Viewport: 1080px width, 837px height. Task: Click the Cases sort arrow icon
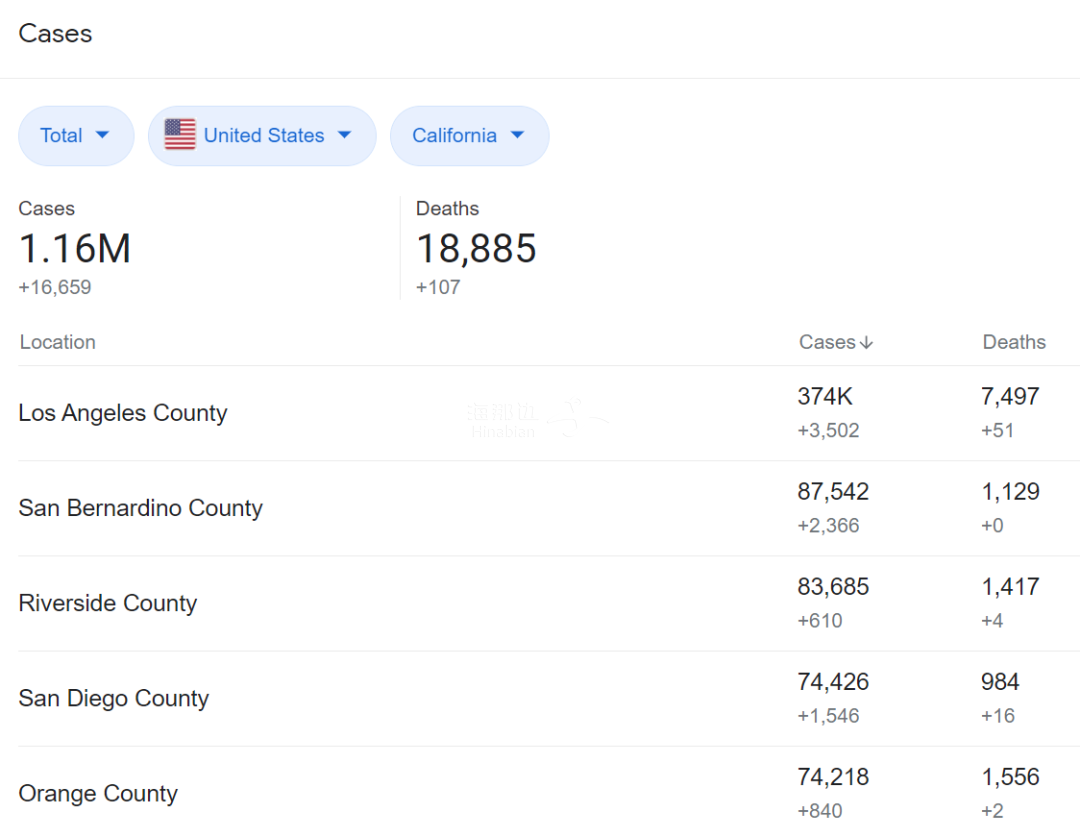pos(866,343)
